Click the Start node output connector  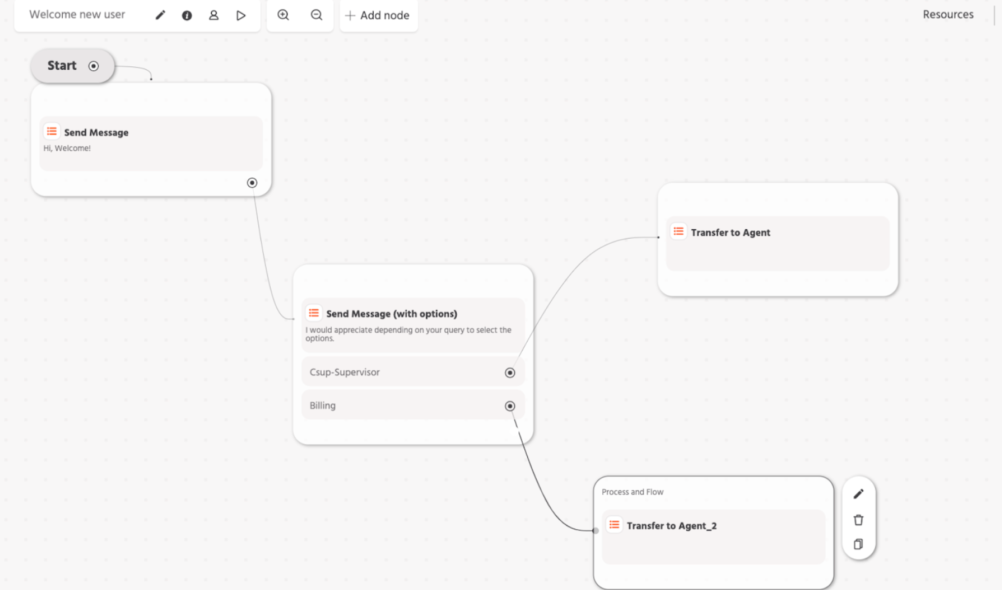coord(94,66)
